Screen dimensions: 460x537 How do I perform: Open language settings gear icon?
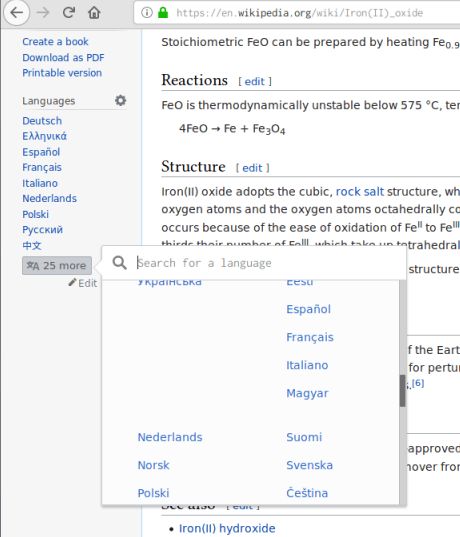click(x=120, y=100)
